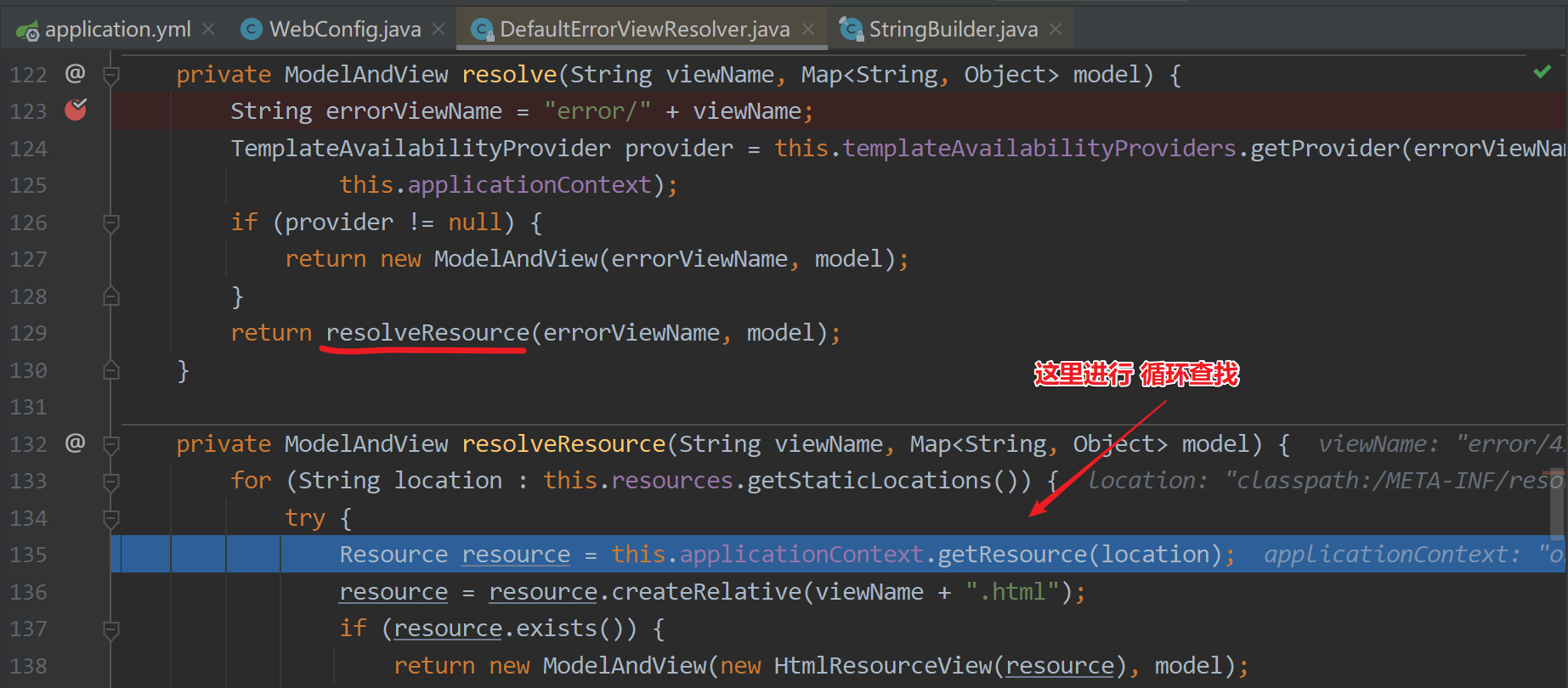Click line number 129 in the gutter
The width and height of the screenshot is (1568, 688).
coord(28,333)
